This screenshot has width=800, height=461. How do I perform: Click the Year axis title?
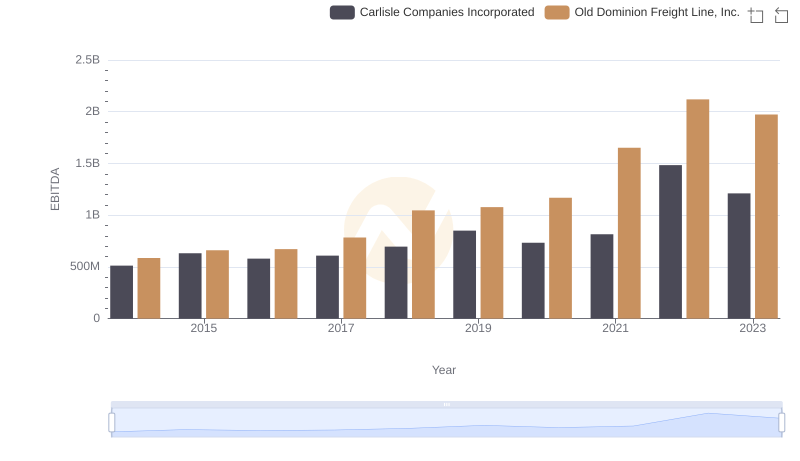[444, 370]
